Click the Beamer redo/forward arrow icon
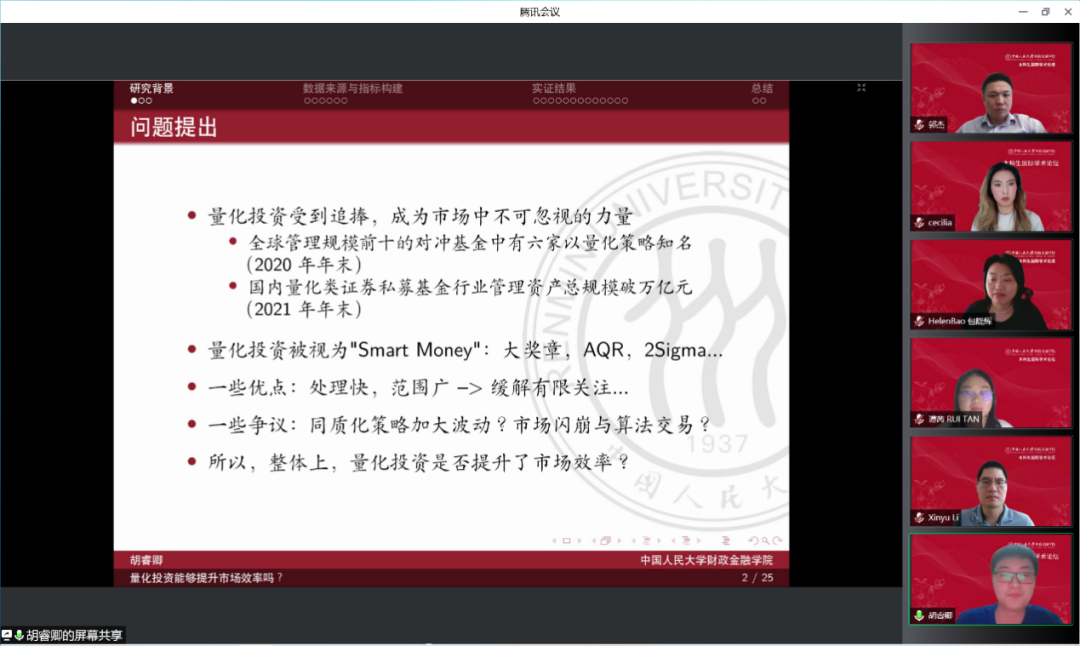This screenshot has height=646, width=1080. click(777, 541)
